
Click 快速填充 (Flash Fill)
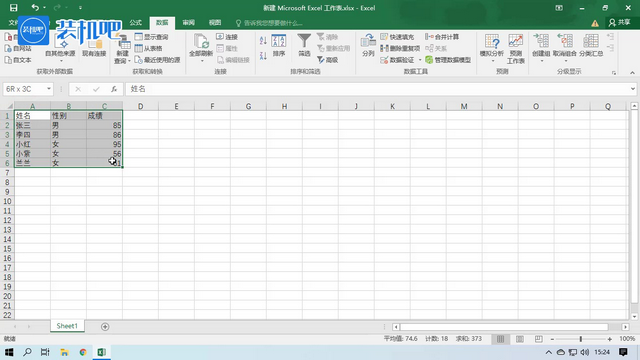(398, 37)
